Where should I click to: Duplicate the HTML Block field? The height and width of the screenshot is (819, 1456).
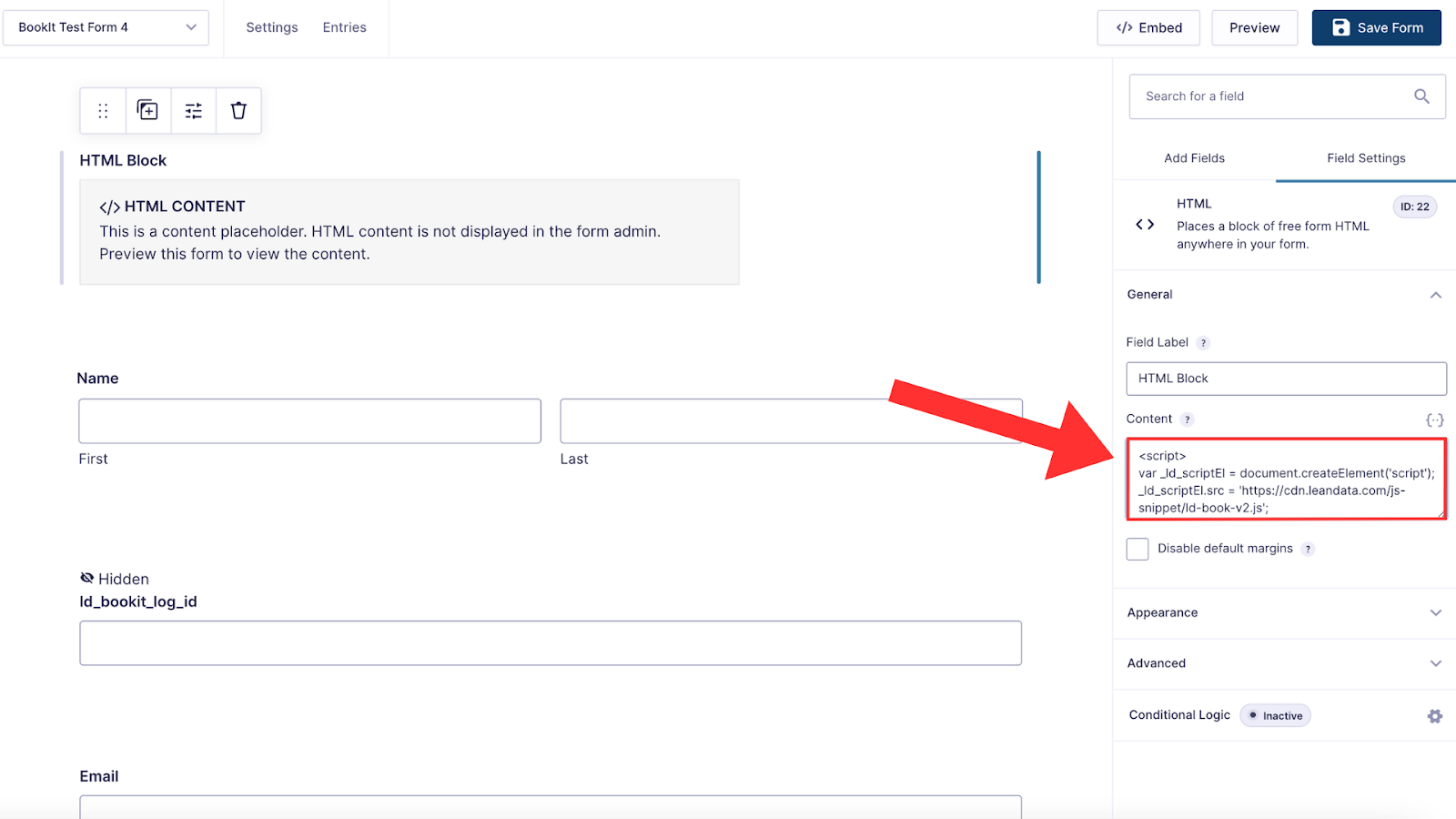click(147, 111)
